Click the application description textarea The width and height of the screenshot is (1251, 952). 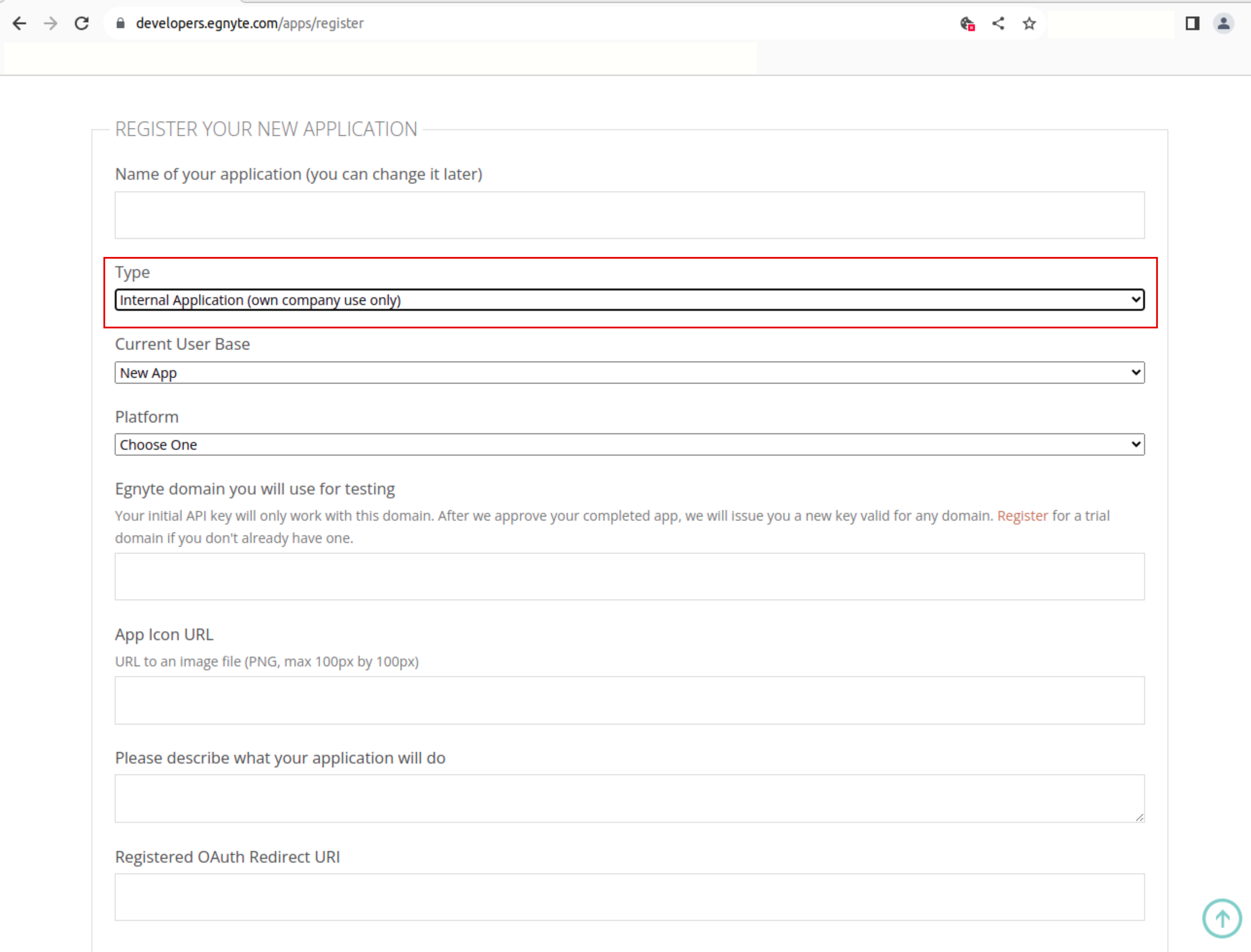point(629,798)
